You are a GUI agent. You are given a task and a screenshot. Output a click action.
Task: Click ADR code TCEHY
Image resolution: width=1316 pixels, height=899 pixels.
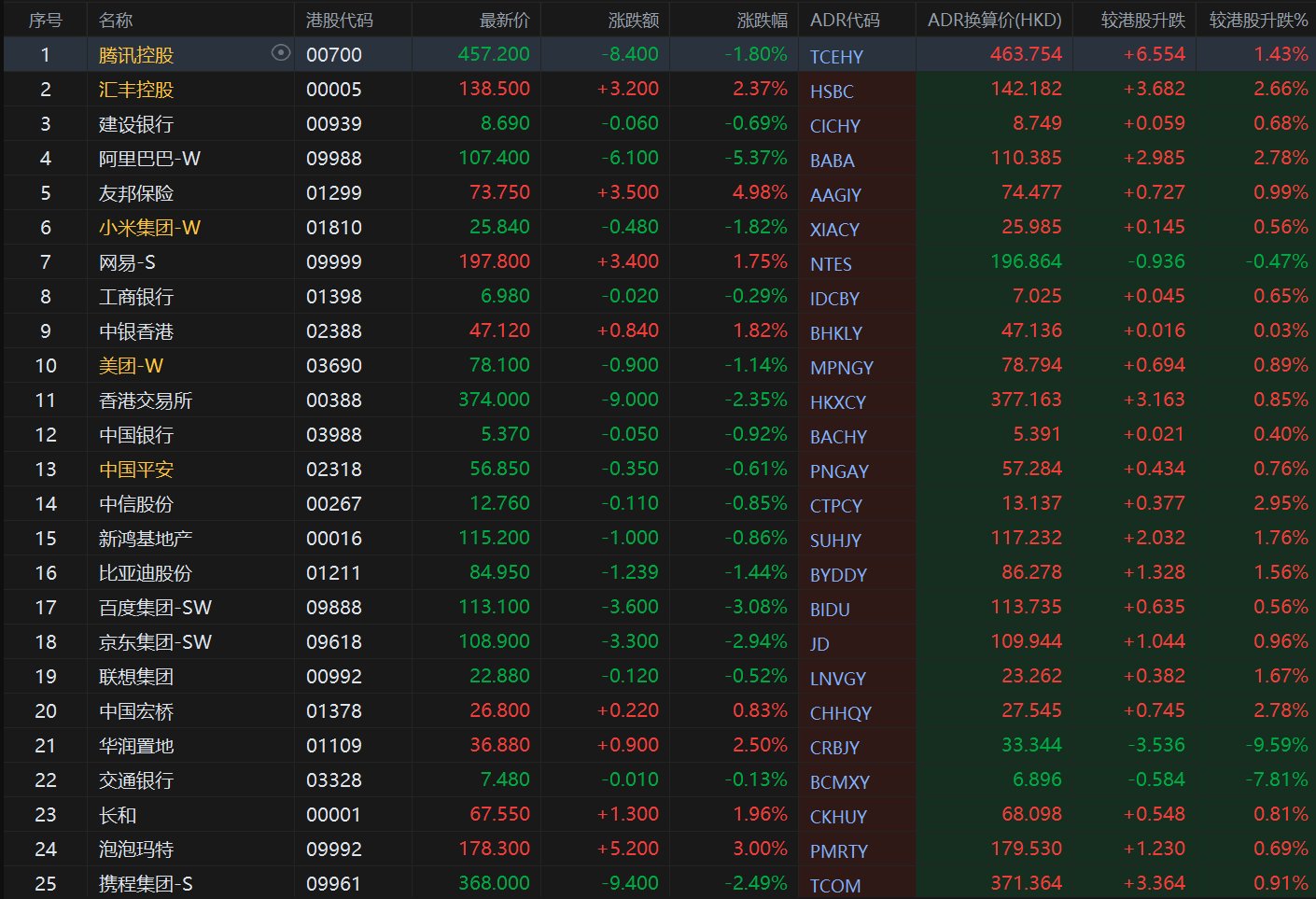[836, 57]
